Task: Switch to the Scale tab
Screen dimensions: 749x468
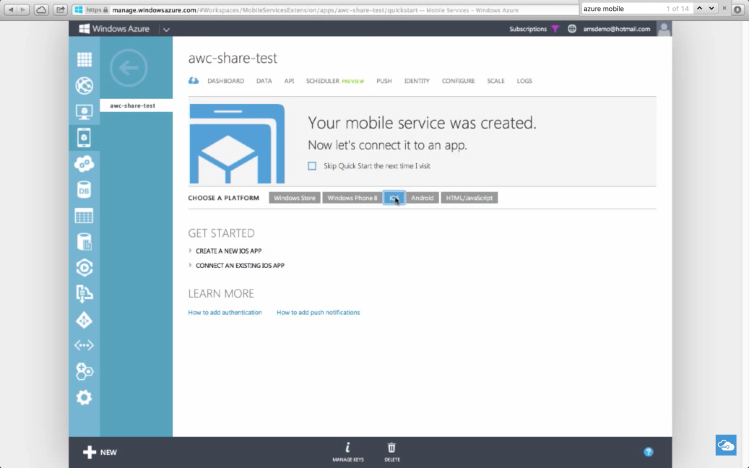Action: [x=495, y=81]
